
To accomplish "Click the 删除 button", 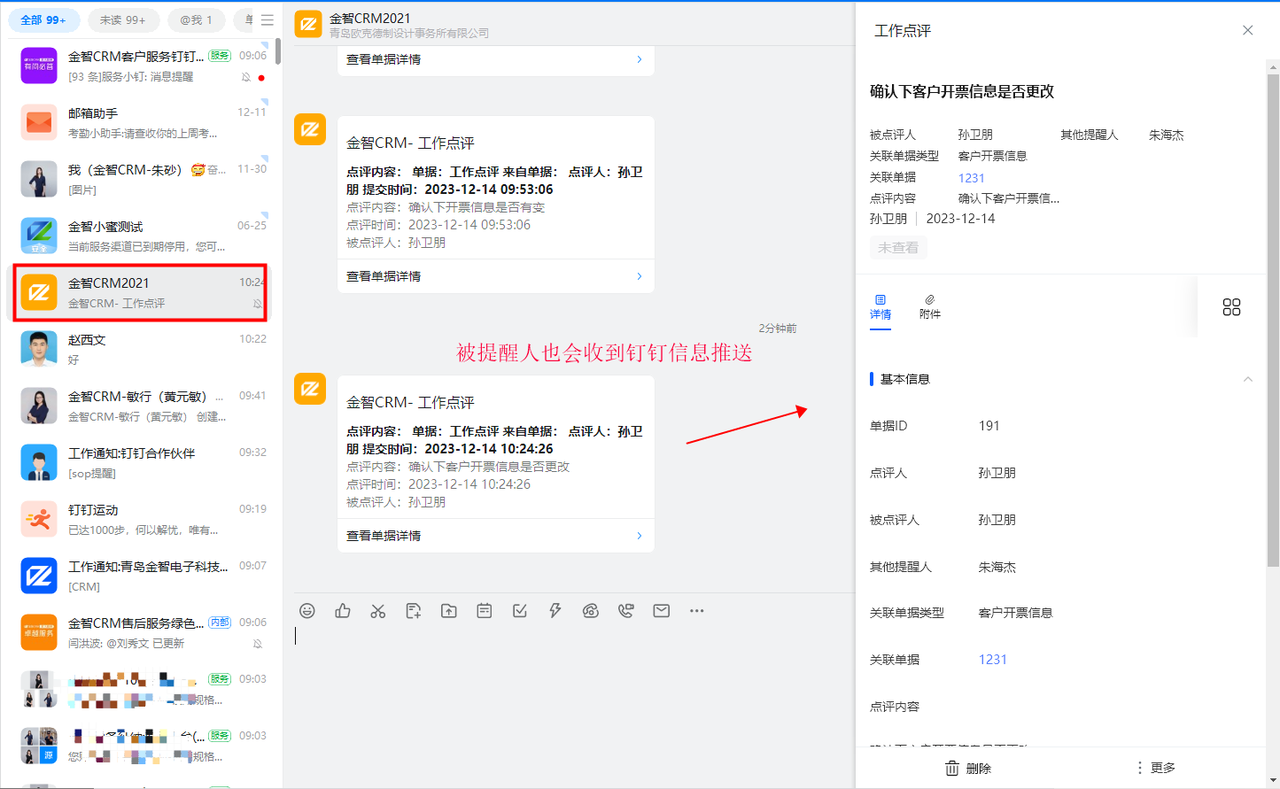I will point(968,768).
